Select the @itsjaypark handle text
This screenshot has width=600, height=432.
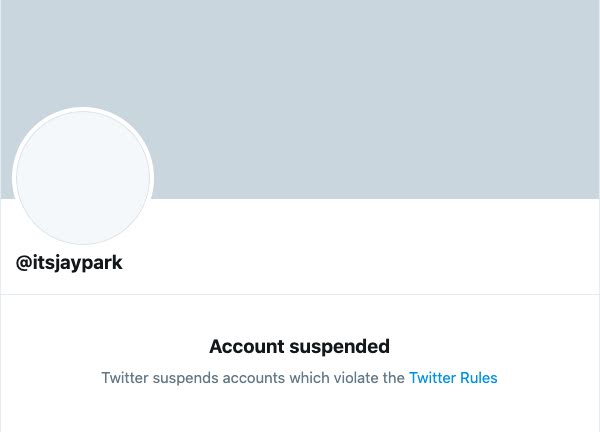click(69, 264)
